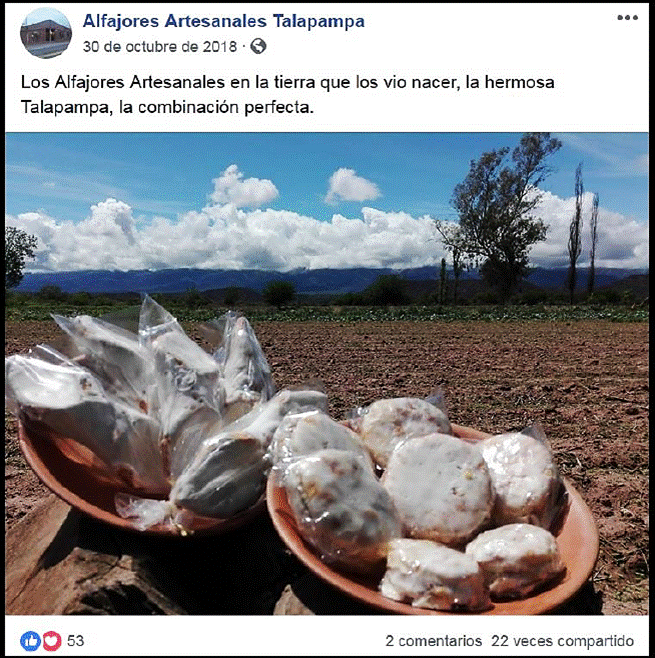Click the blue thumbs-up Like reaction icon

click(31, 641)
